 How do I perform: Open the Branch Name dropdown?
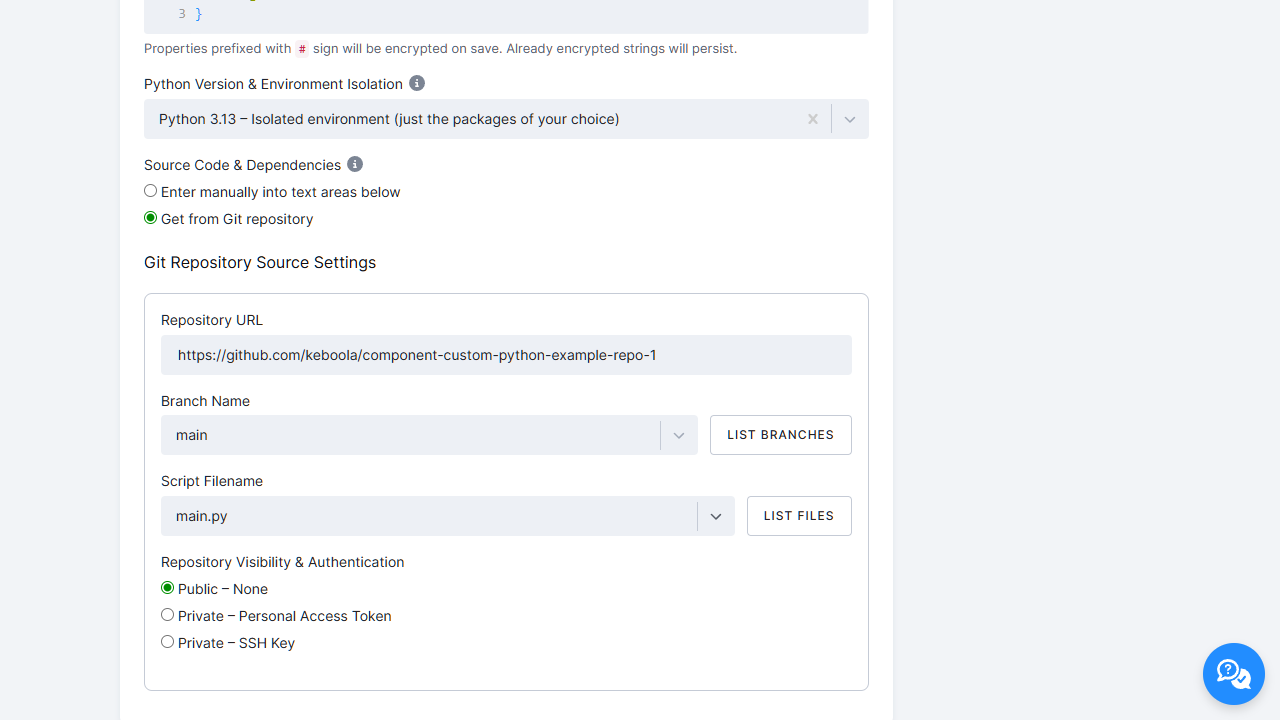pyautogui.click(x=678, y=435)
